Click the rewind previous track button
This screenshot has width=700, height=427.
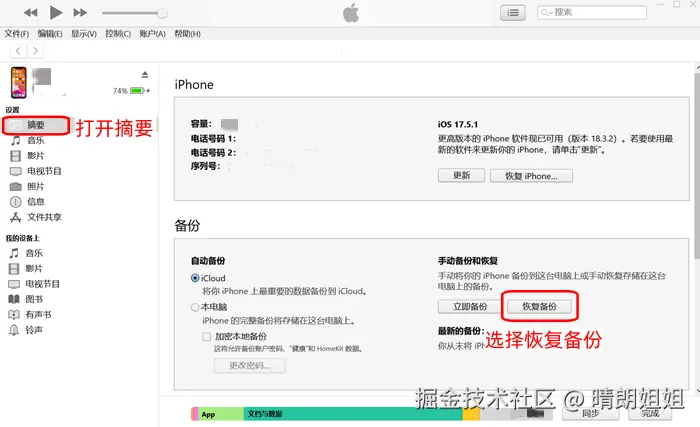point(30,13)
